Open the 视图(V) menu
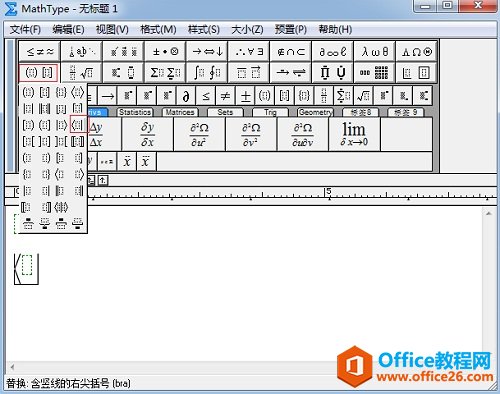The width and height of the screenshot is (500, 394). (112, 30)
